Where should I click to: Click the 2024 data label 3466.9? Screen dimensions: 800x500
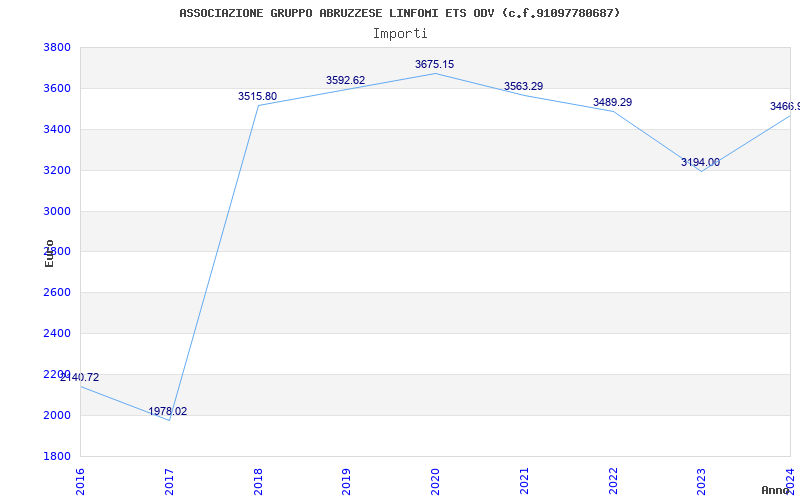(x=785, y=106)
